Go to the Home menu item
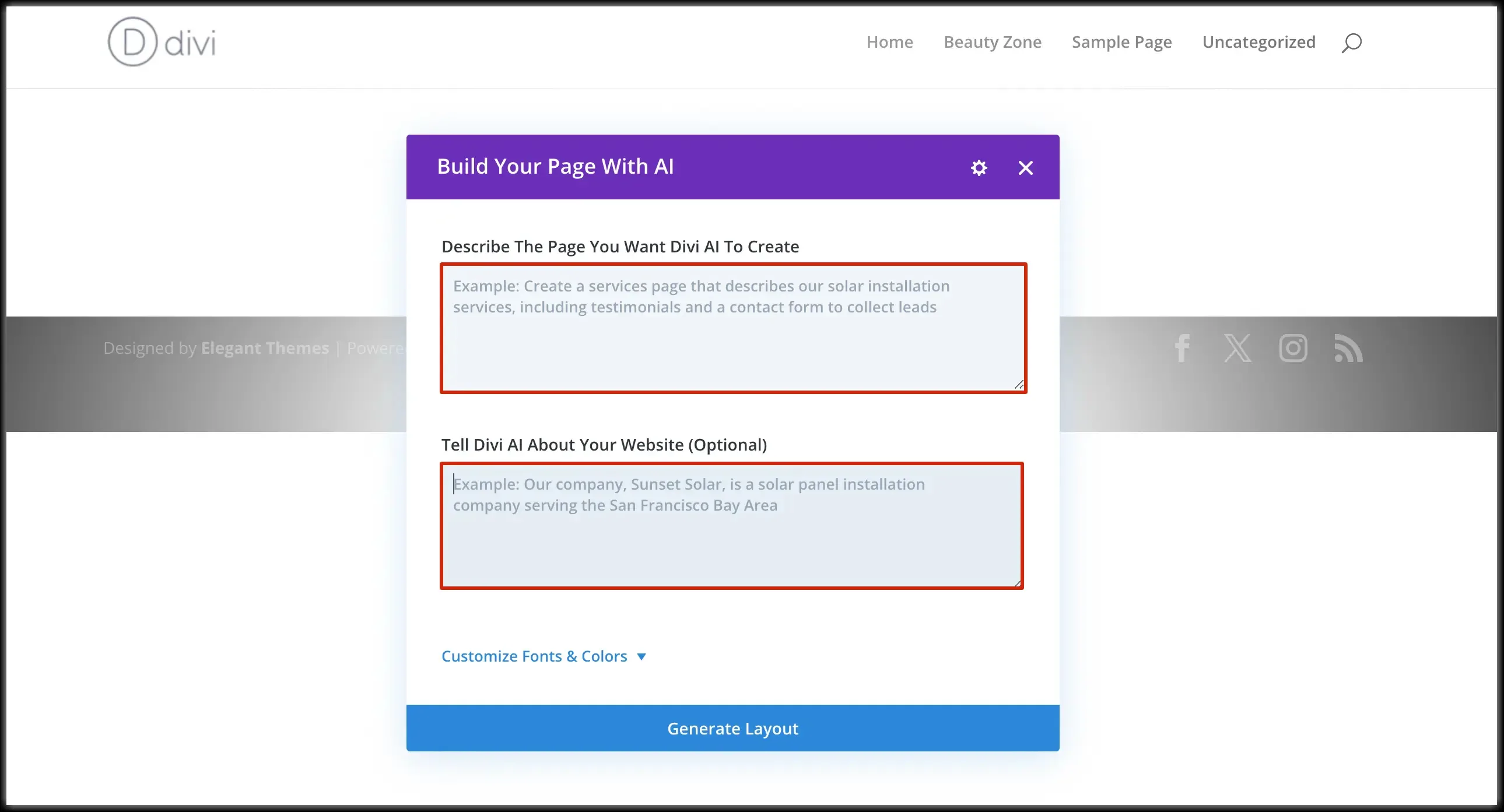Viewport: 1504px width, 812px height. click(889, 42)
